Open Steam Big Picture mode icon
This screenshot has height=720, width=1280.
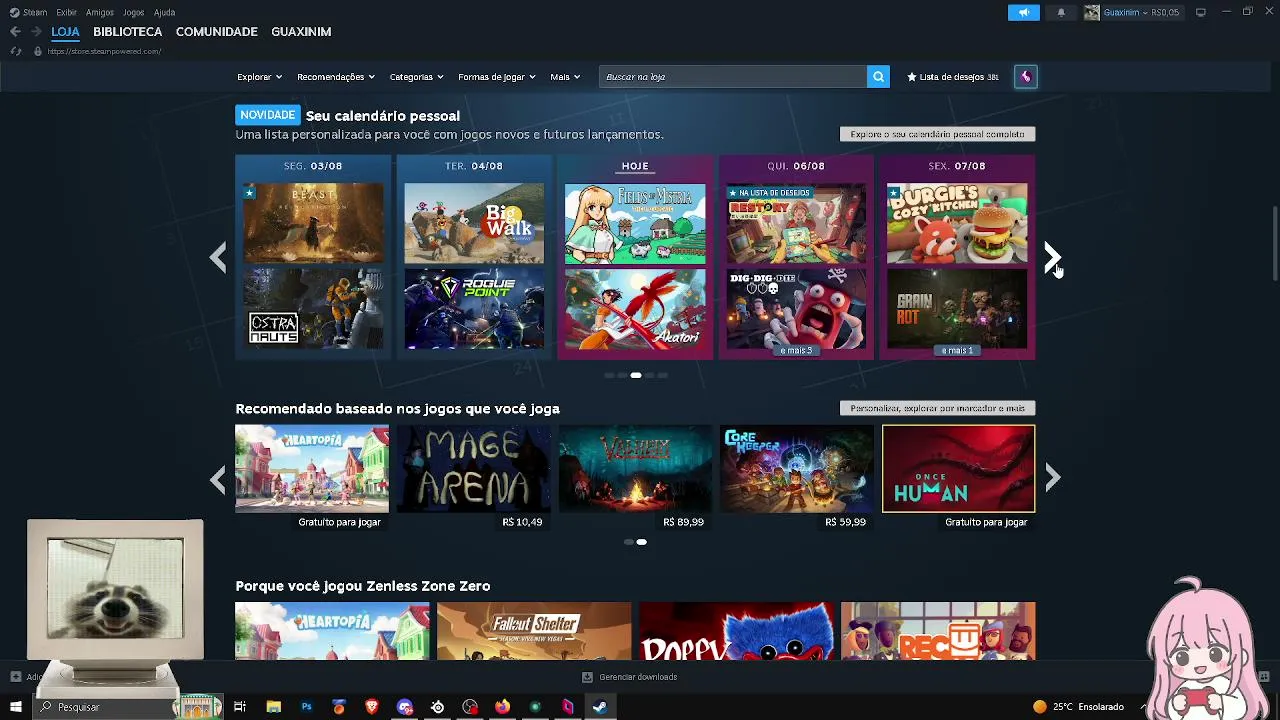1201,12
